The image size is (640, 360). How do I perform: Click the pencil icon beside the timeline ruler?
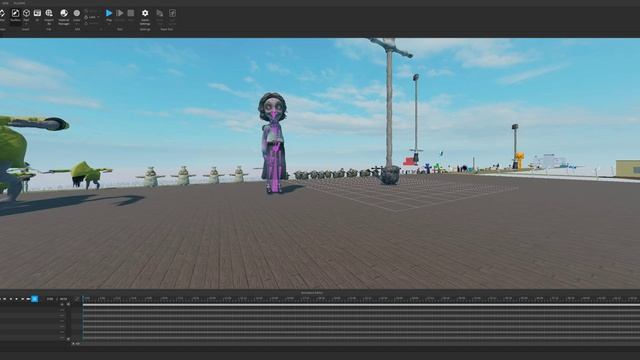click(x=77, y=299)
